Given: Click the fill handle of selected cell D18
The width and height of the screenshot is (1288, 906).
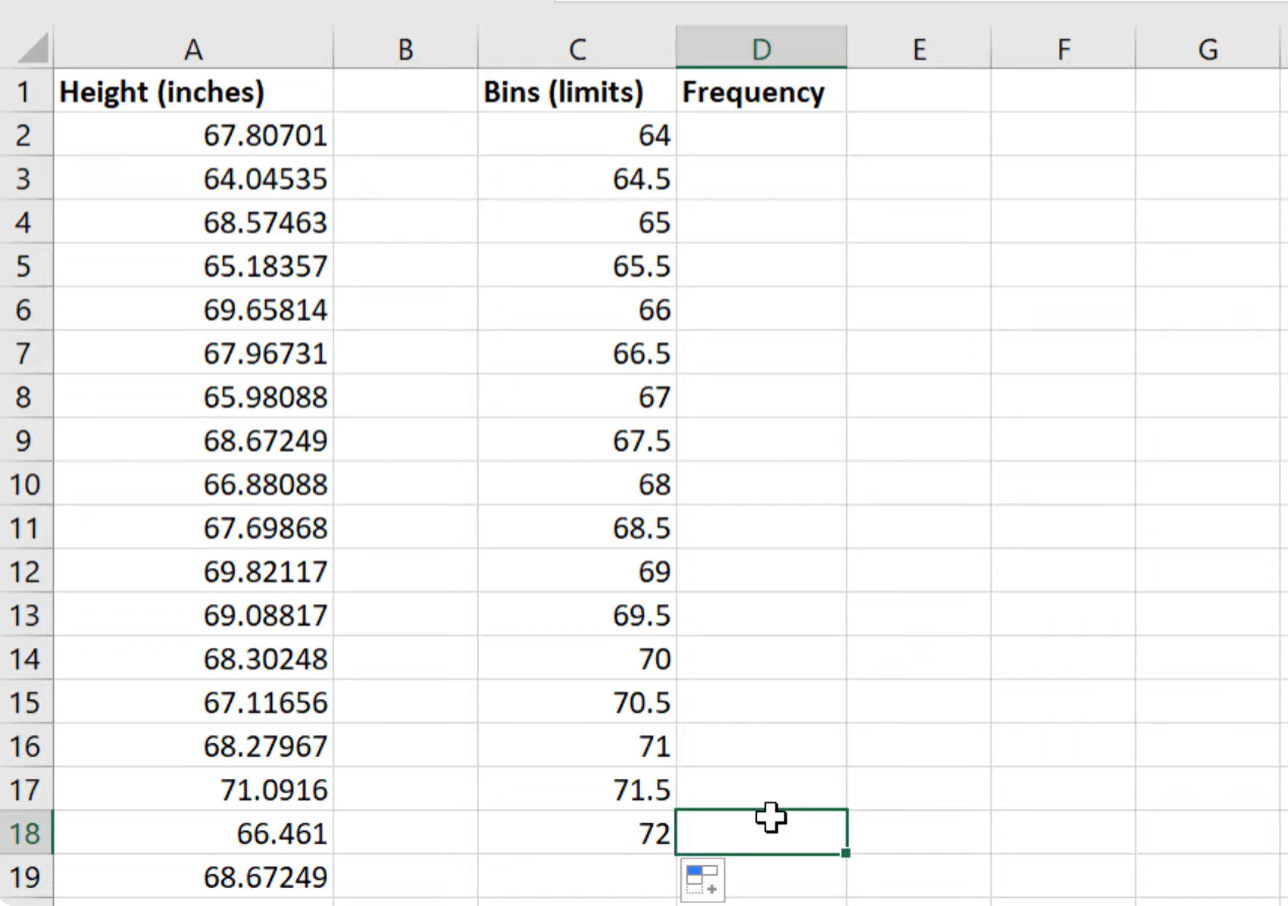Looking at the screenshot, I should click(x=846, y=853).
